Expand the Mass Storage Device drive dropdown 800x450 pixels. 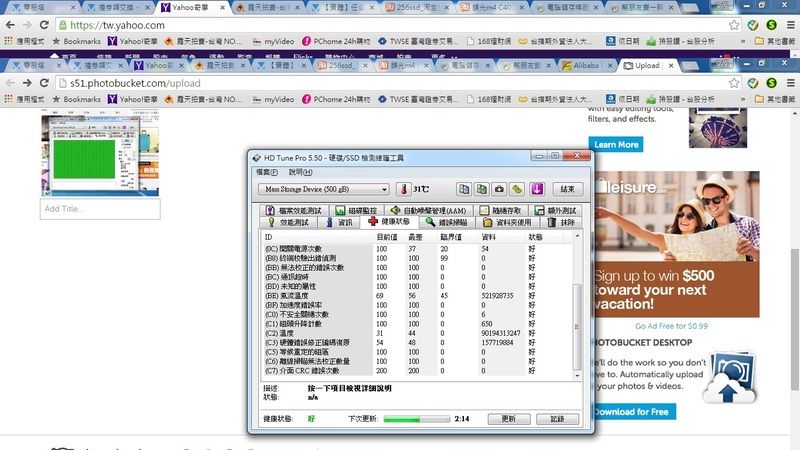pyautogui.click(x=384, y=188)
